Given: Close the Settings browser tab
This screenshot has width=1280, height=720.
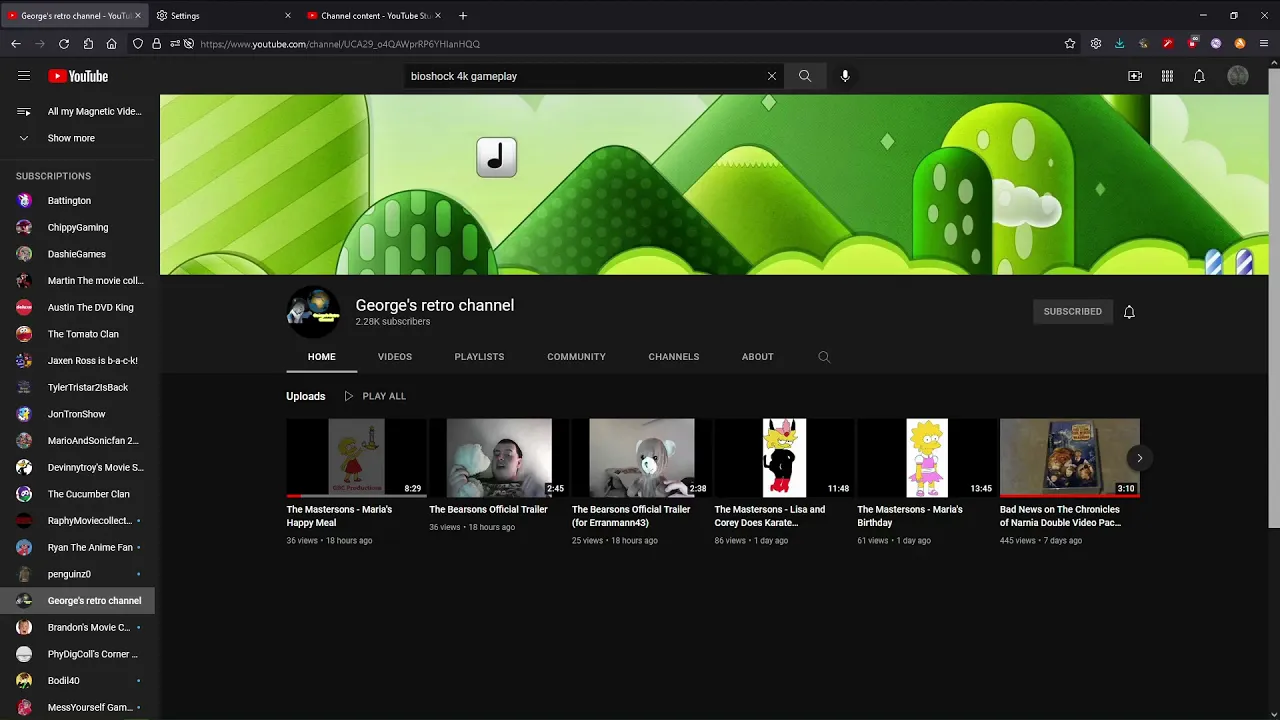Looking at the screenshot, I should click(288, 16).
